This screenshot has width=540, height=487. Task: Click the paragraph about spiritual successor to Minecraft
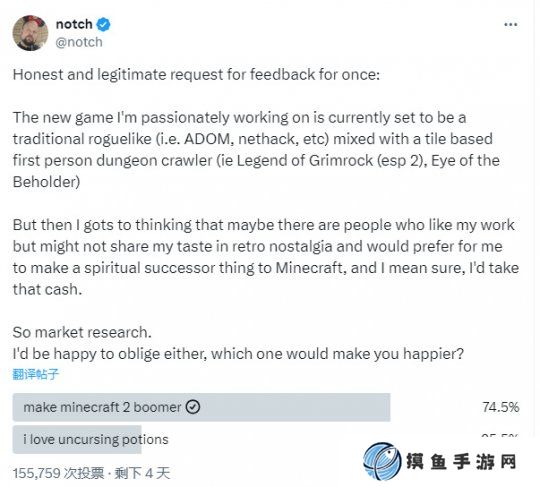(x=266, y=257)
